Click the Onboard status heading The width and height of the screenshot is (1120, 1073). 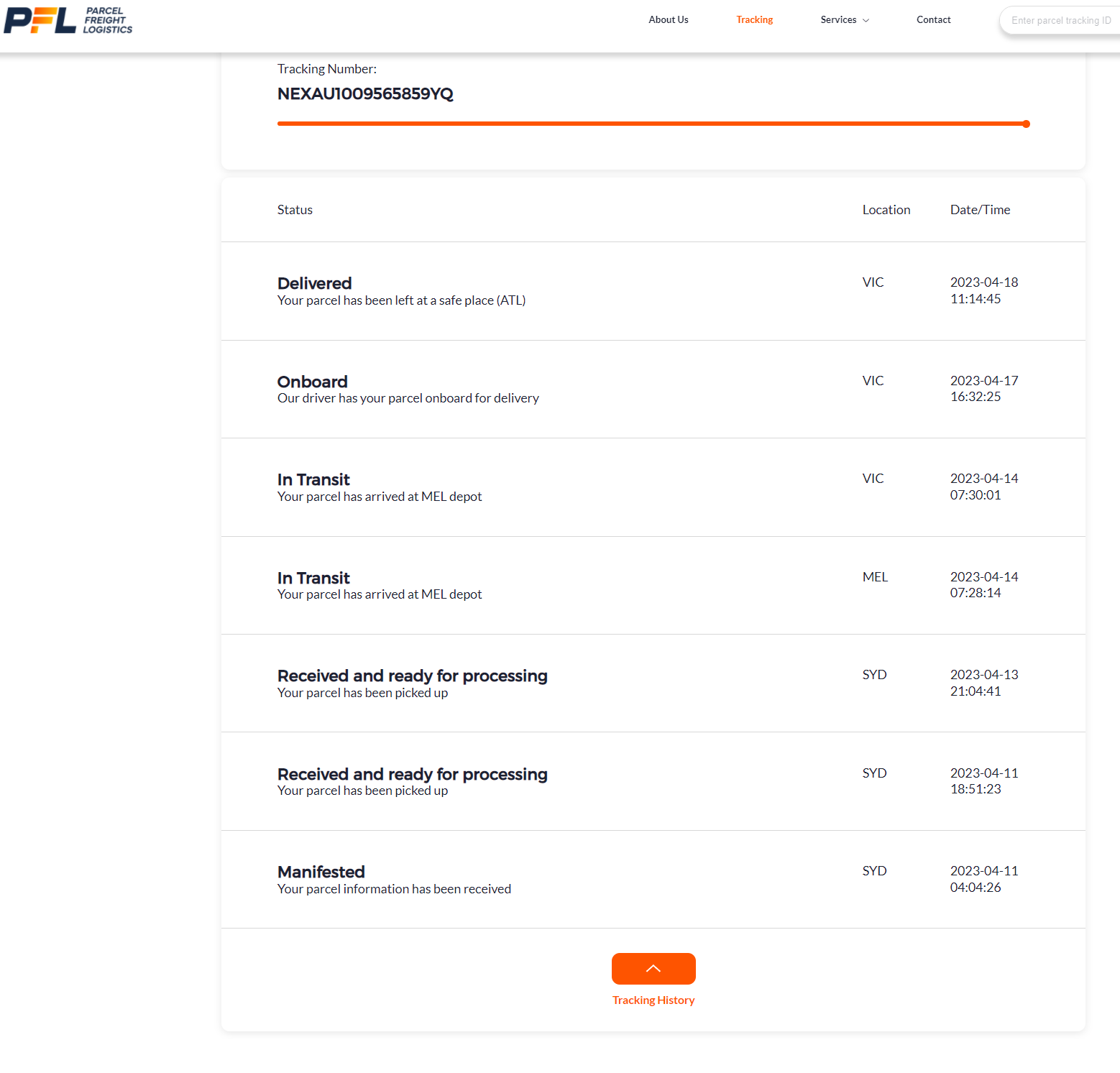312,382
